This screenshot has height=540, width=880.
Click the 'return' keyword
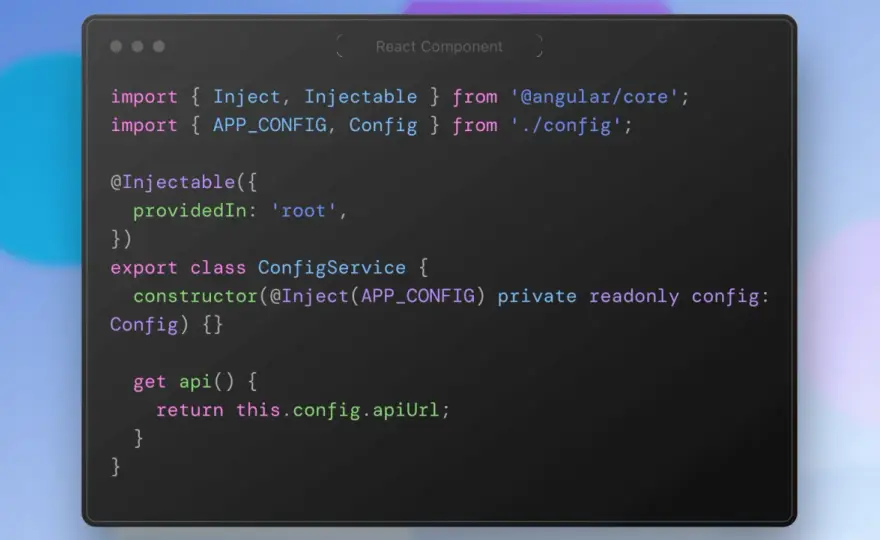[x=189, y=410]
